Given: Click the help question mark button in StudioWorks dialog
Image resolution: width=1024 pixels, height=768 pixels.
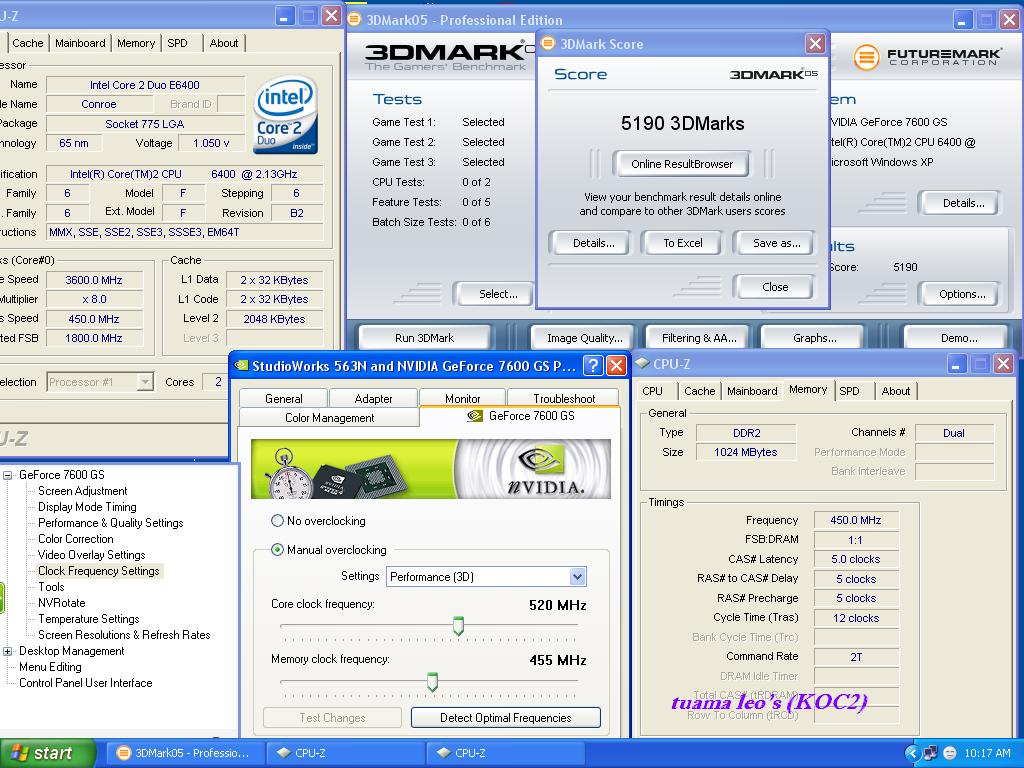Looking at the screenshot, I should click(x=593, y=365).
